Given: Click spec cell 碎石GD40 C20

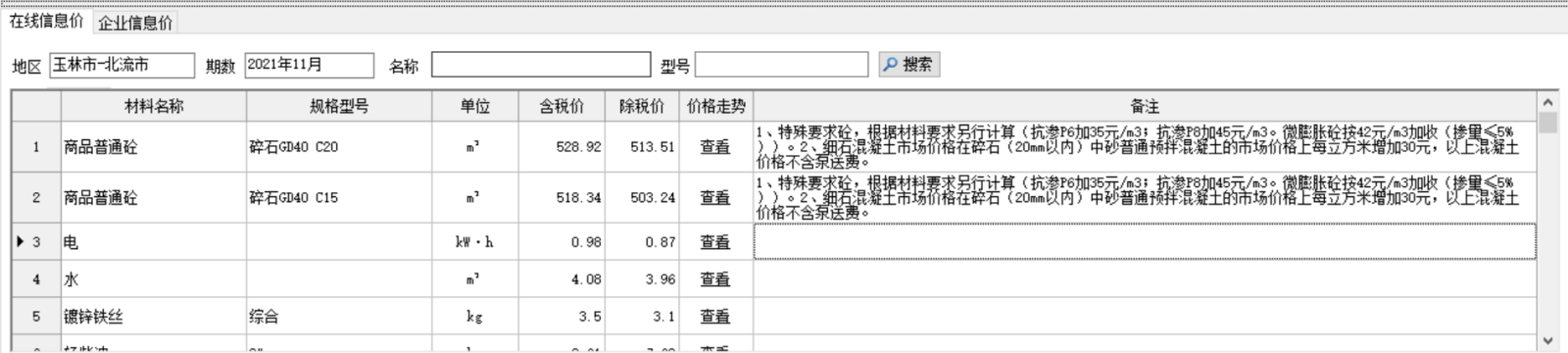Looking at the screenshot, I should (x=339, y=147).
